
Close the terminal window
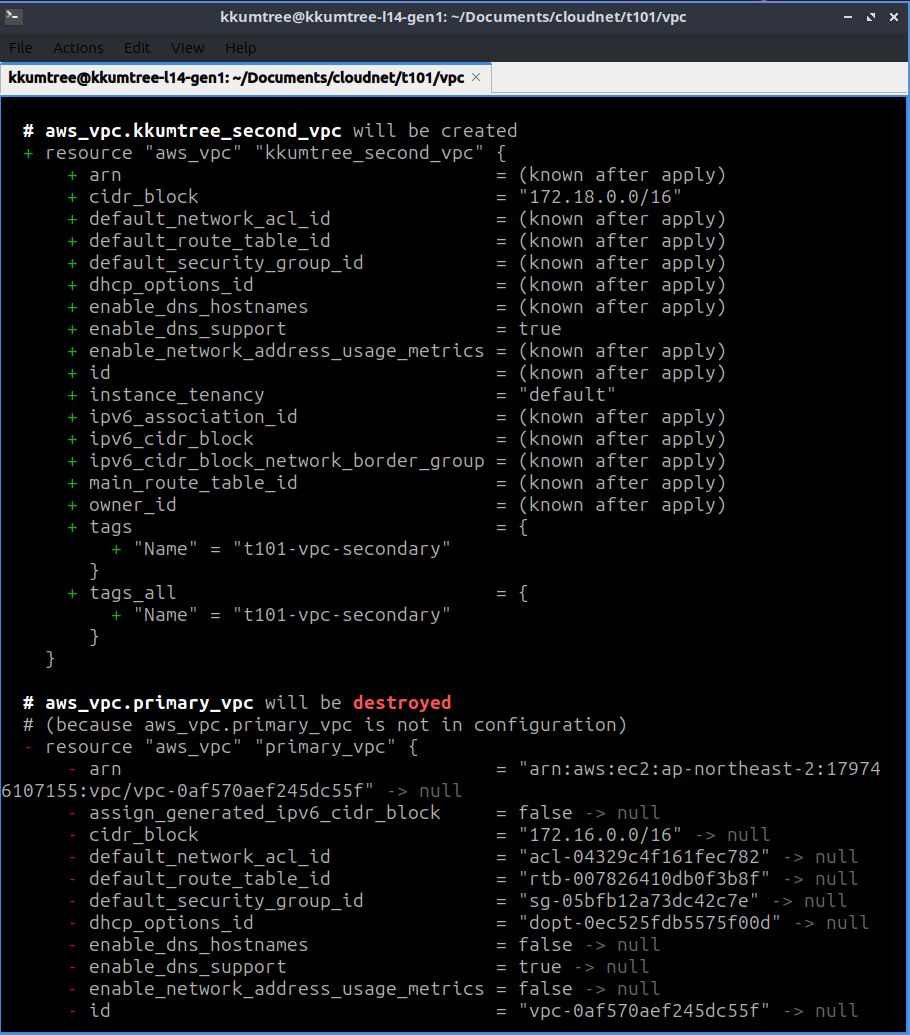[x=894, y=17]
